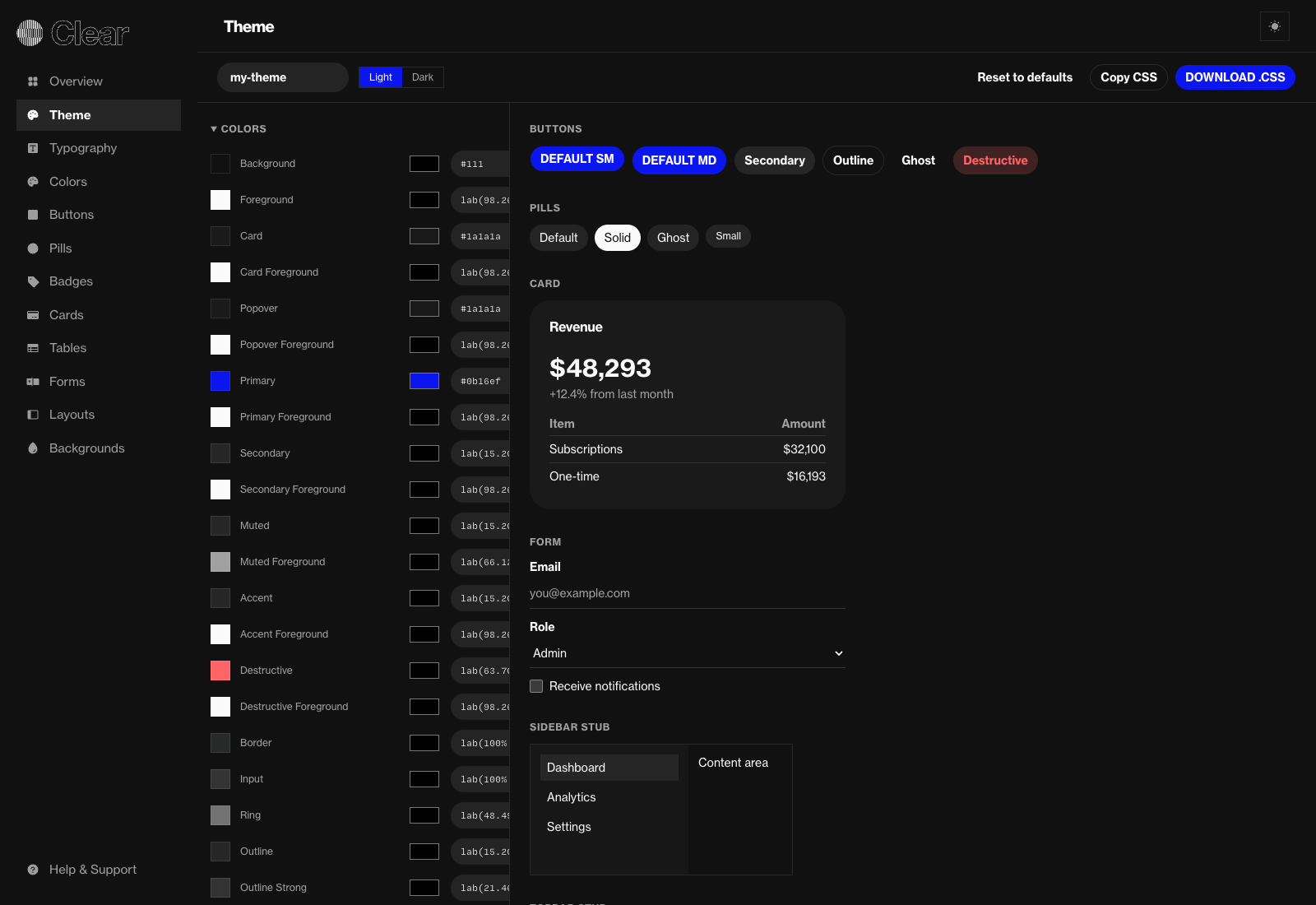The image size is (1316, 905).
Task: Click the Colors palette icon in sidebar
Action: [33, 182]
